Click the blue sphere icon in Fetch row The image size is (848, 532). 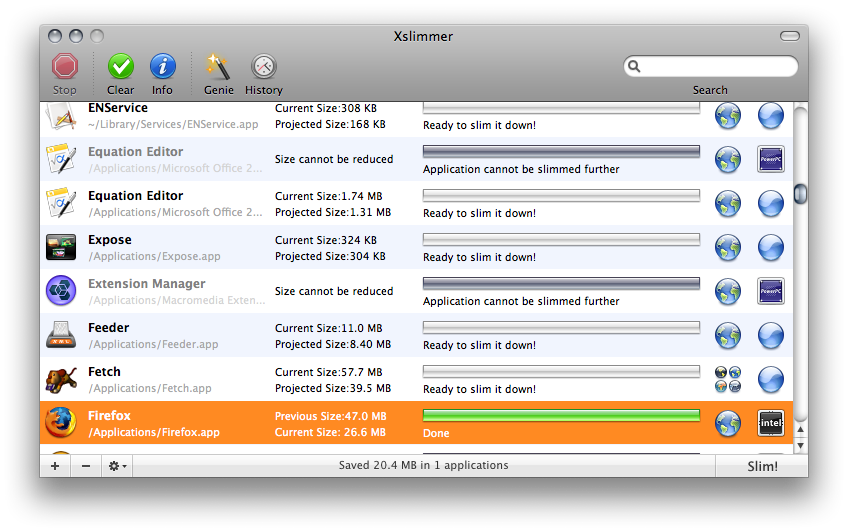771,379
